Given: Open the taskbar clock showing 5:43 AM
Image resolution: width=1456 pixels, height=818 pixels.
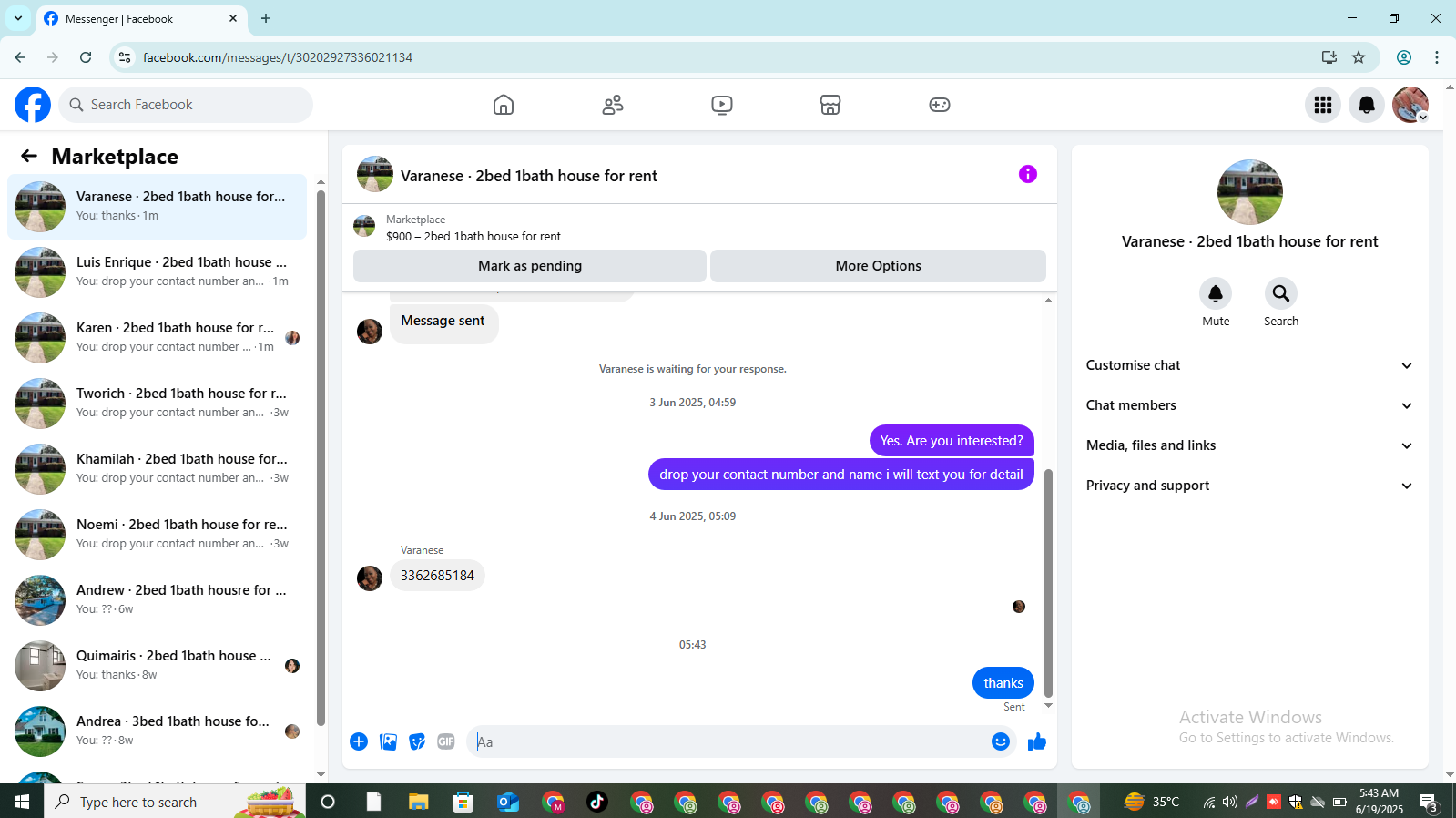Looking at the screenshot, I should (1379, 802).
